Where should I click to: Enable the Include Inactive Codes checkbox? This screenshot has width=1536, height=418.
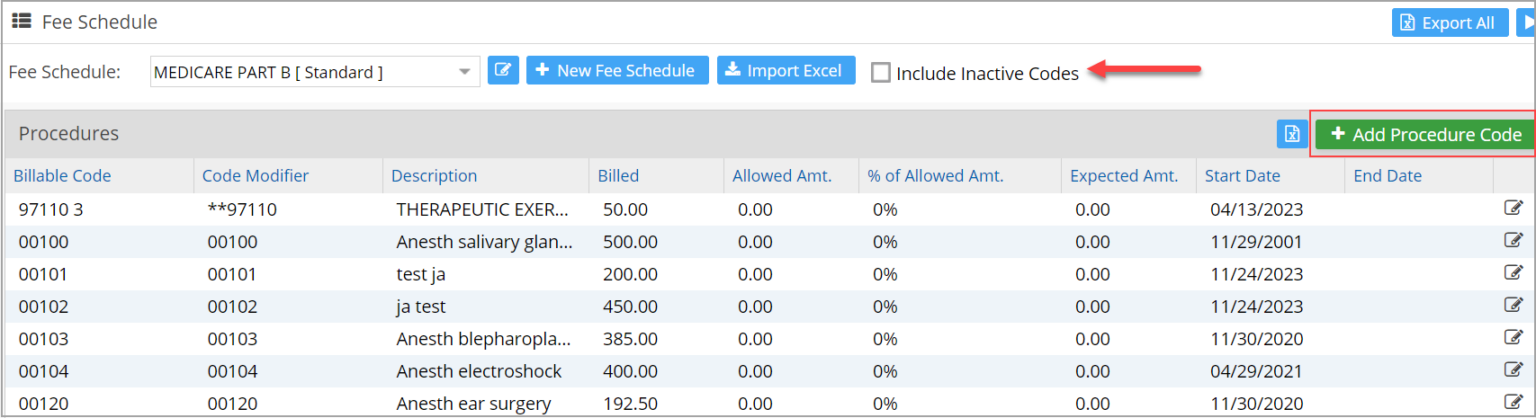(880, 73)
